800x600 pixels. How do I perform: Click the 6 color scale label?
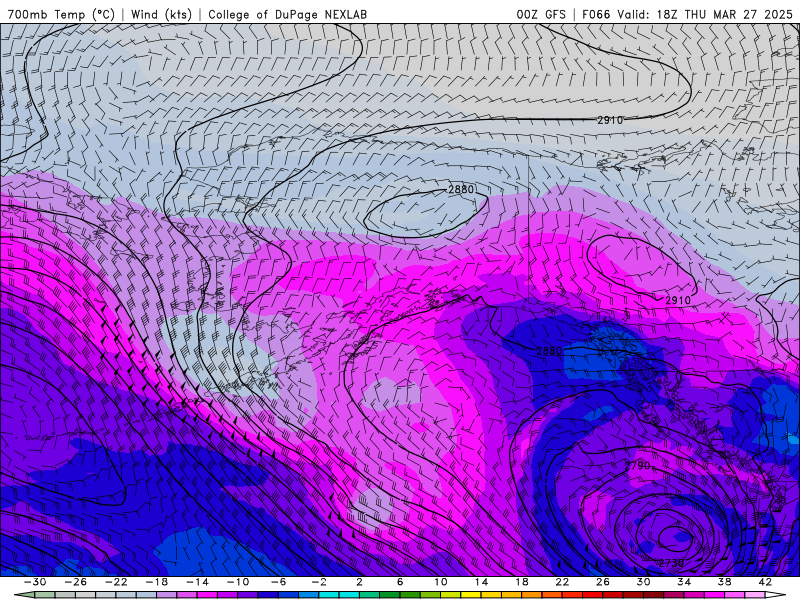pyautogui.click(x=400, y=582)
